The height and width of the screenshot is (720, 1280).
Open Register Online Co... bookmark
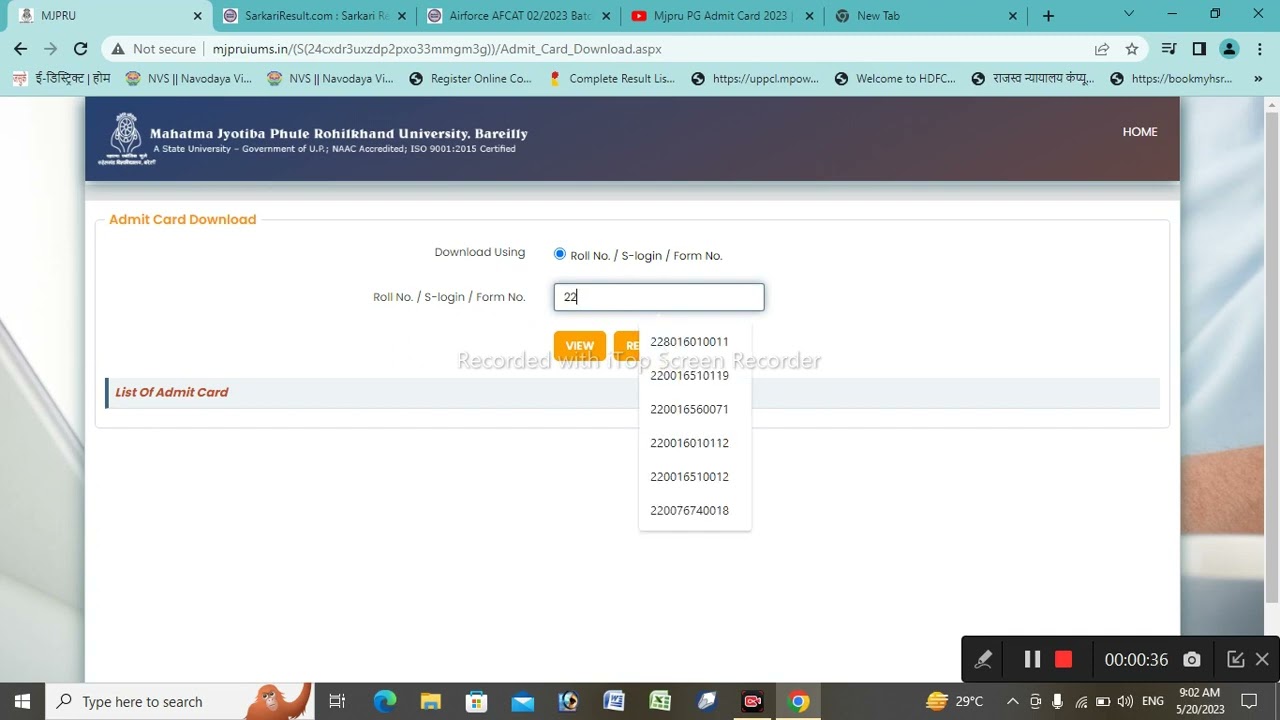(x=470, y=78)
